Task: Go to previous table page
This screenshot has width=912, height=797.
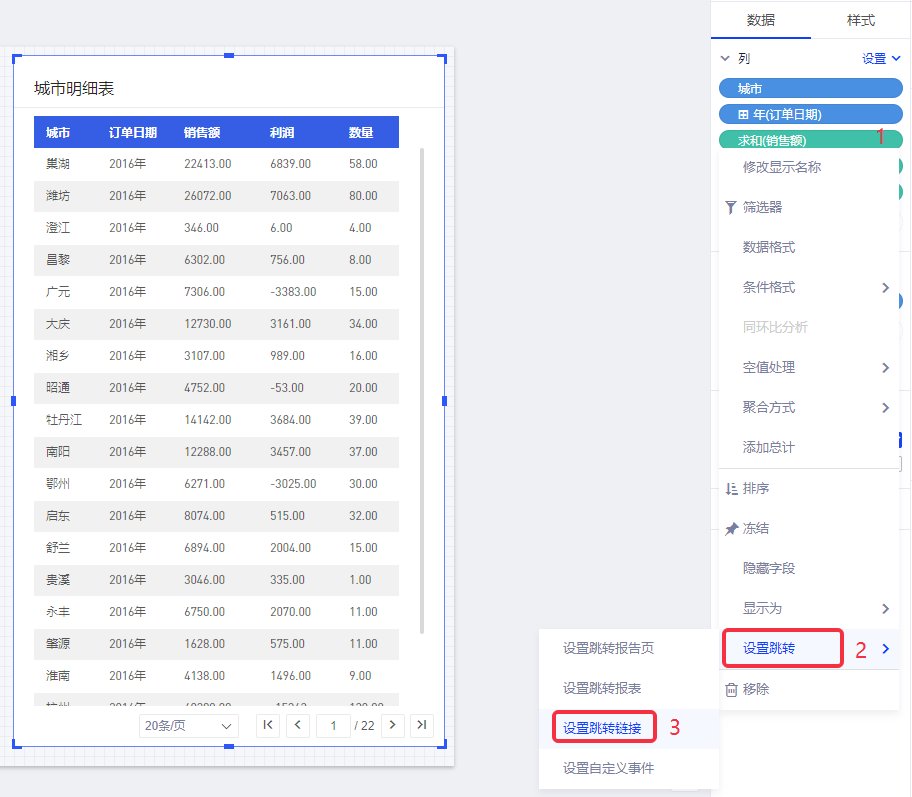Action: click(297, 725)
